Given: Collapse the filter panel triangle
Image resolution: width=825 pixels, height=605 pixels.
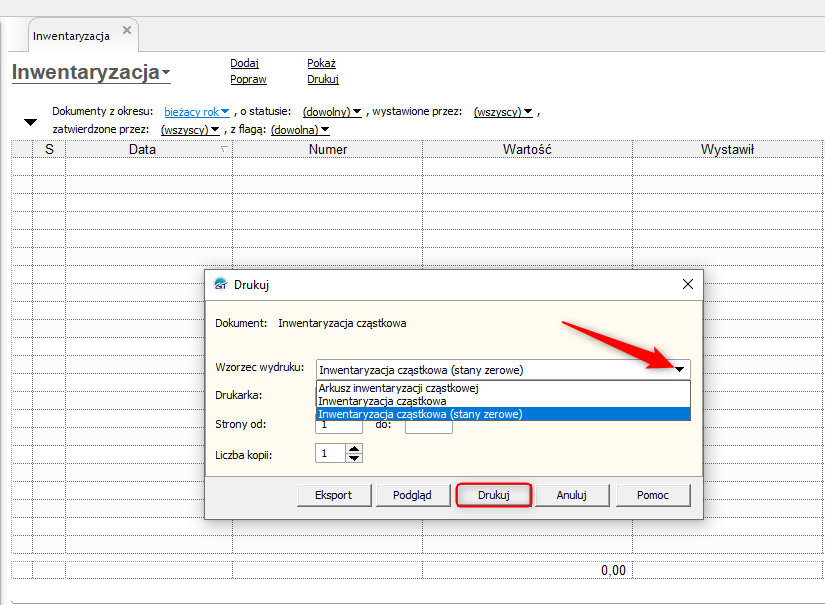Looking at the screenshot, I should [x=31, y=122].
